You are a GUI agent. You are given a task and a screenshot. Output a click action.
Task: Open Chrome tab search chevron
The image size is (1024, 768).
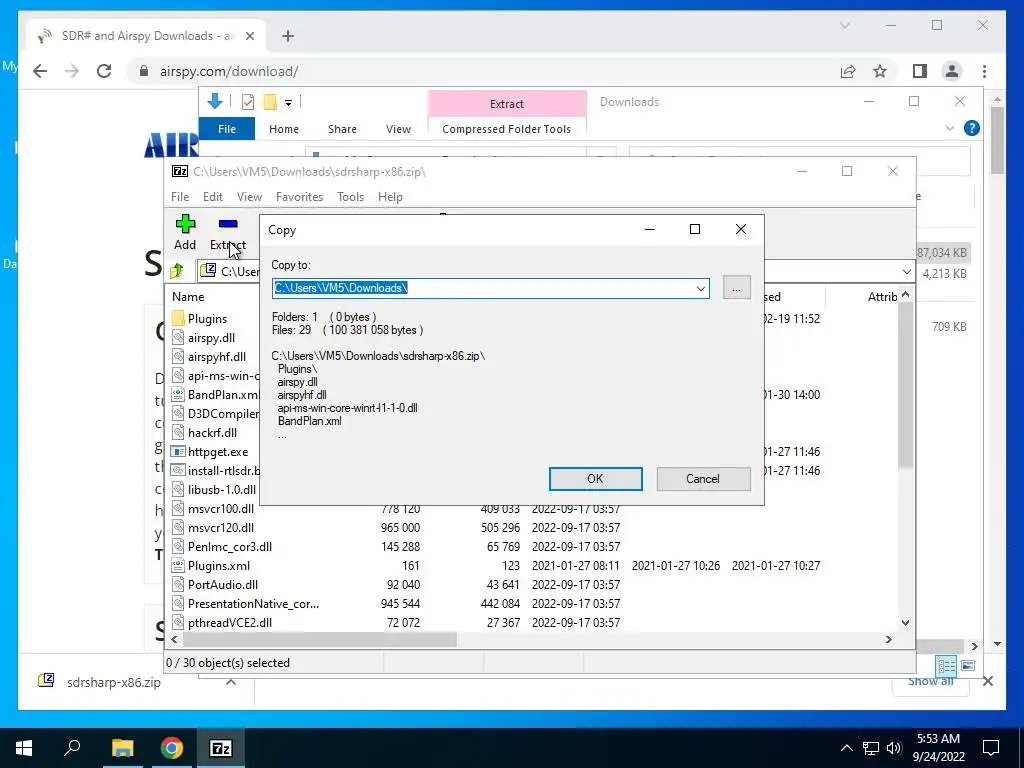(x=844, y=25)
